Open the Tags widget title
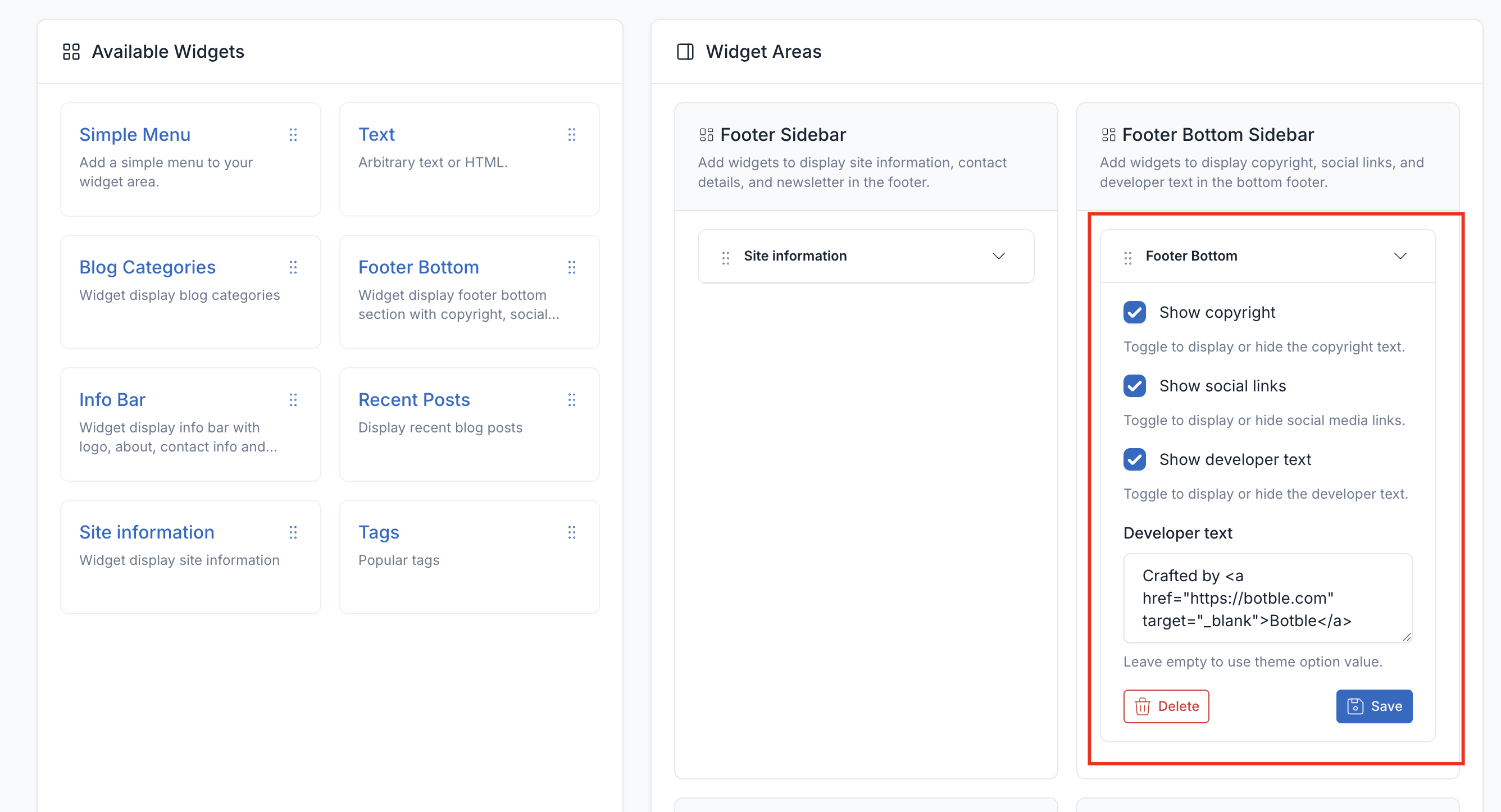Image resolution: width=1501 pixels, height=812 pixels. (x=379, y=532)
